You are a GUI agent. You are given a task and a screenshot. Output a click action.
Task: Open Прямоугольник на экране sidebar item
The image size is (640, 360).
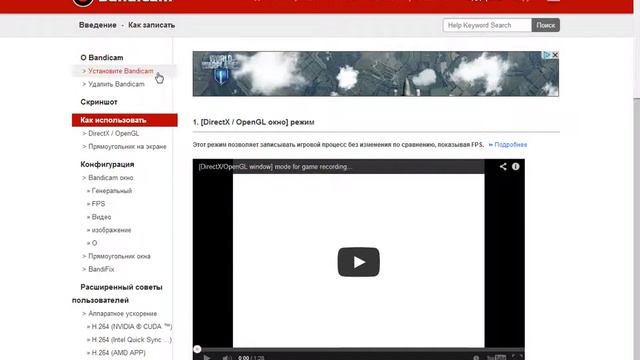pyautogui.click(x=127, y=147)
